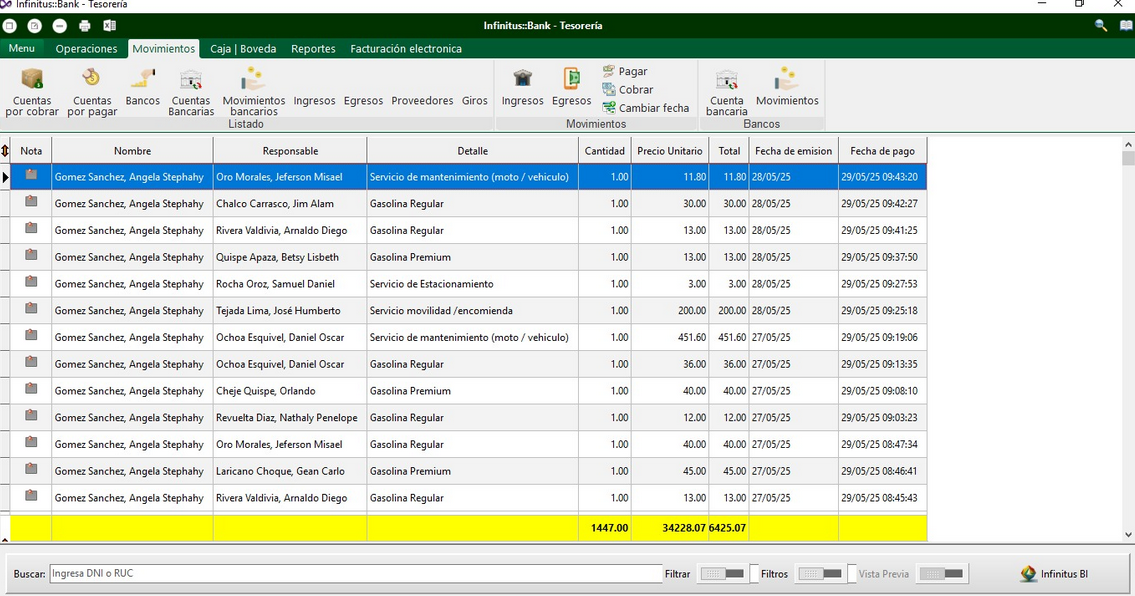Screen dimensions: 1135x596
Task: Export to Excel from title bar
Action: coord(110,26)
